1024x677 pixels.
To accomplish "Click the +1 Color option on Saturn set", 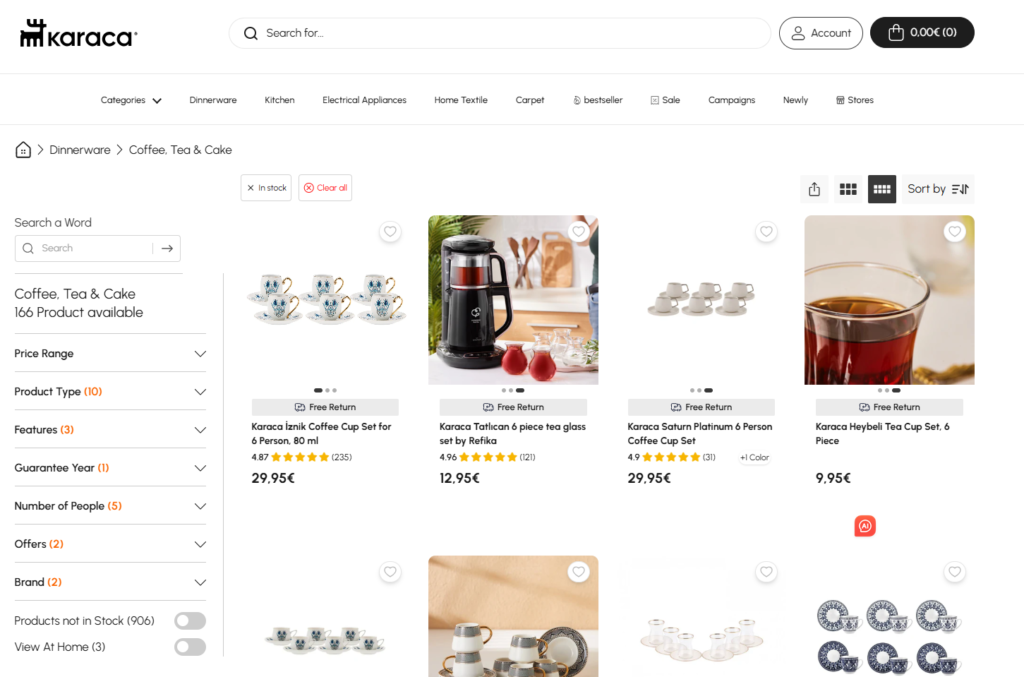I will point(754,458).
